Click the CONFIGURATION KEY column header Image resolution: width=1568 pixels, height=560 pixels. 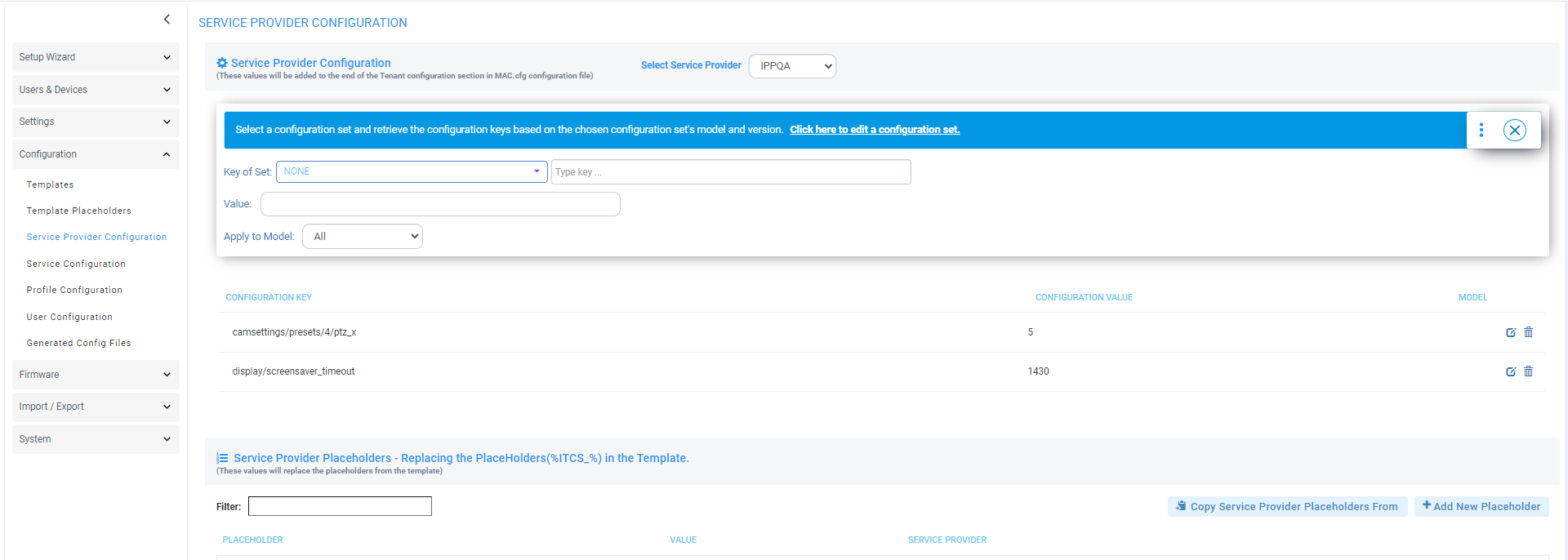(x=269, y=297)
